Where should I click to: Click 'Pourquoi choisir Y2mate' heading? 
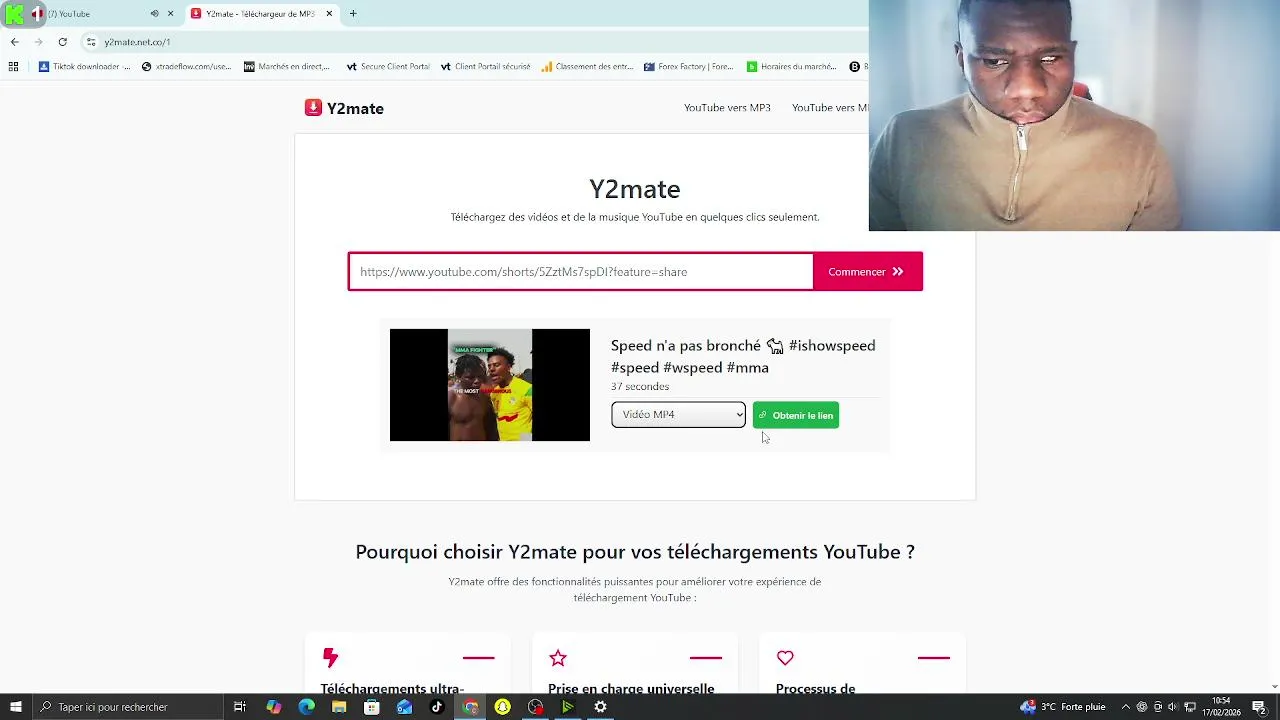pyautogui.click(x=635, y=552)
